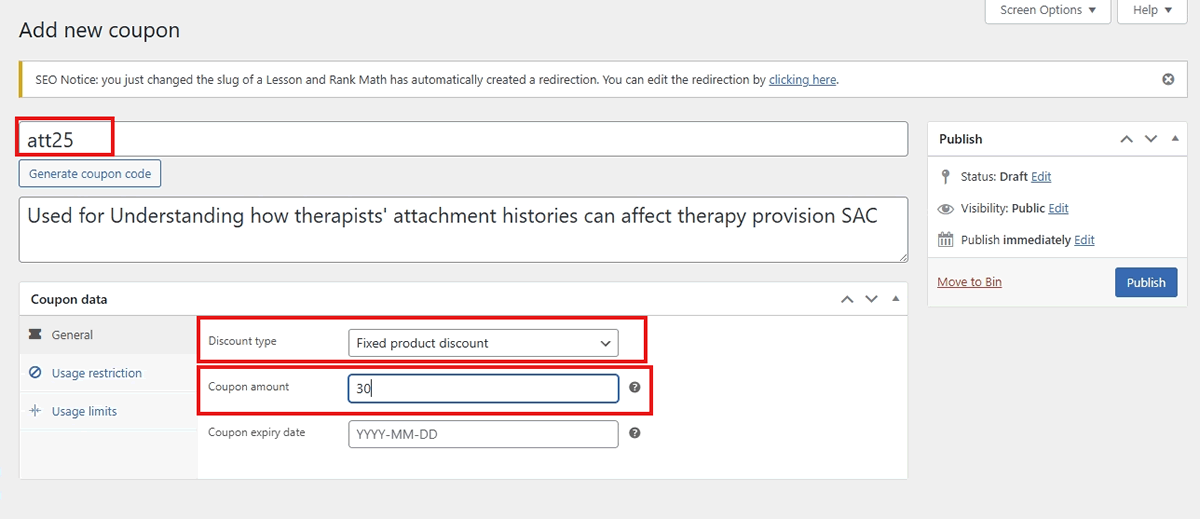Move Coupon data panel up with the arrow

click(x=847, y=299)
